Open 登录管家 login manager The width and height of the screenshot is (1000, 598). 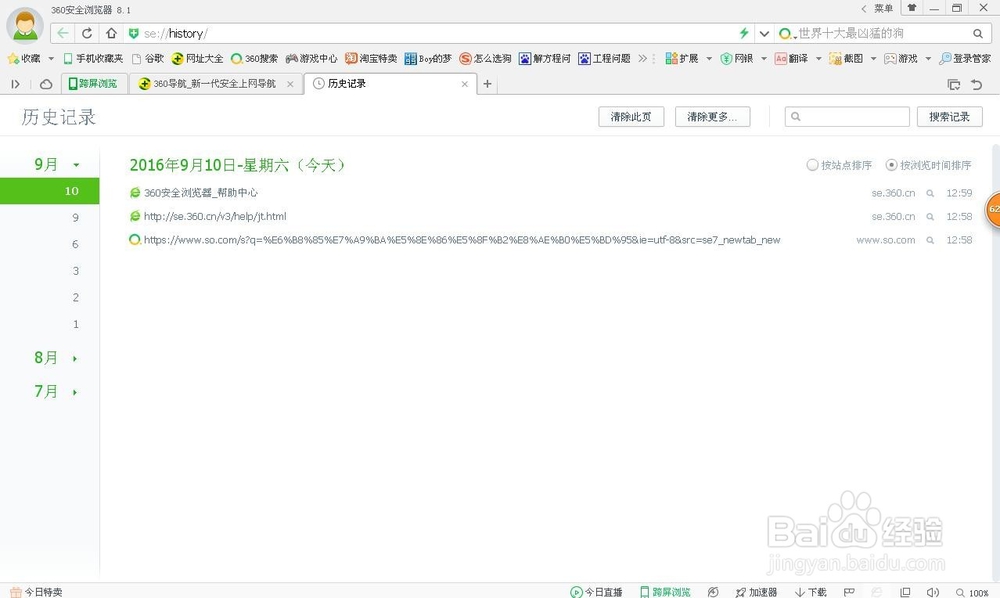click(965, 59)
